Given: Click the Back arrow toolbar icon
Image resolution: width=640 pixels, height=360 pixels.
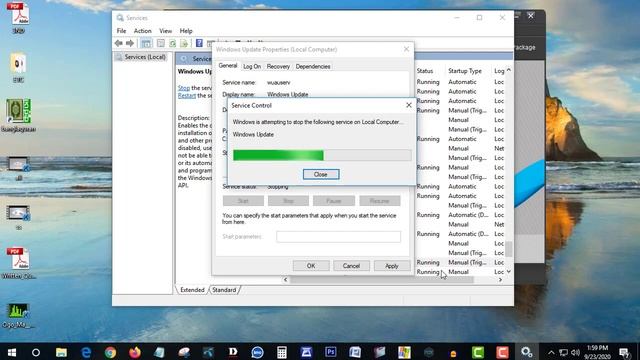Looking at the screenshot, I should click(x=119, y=43).
